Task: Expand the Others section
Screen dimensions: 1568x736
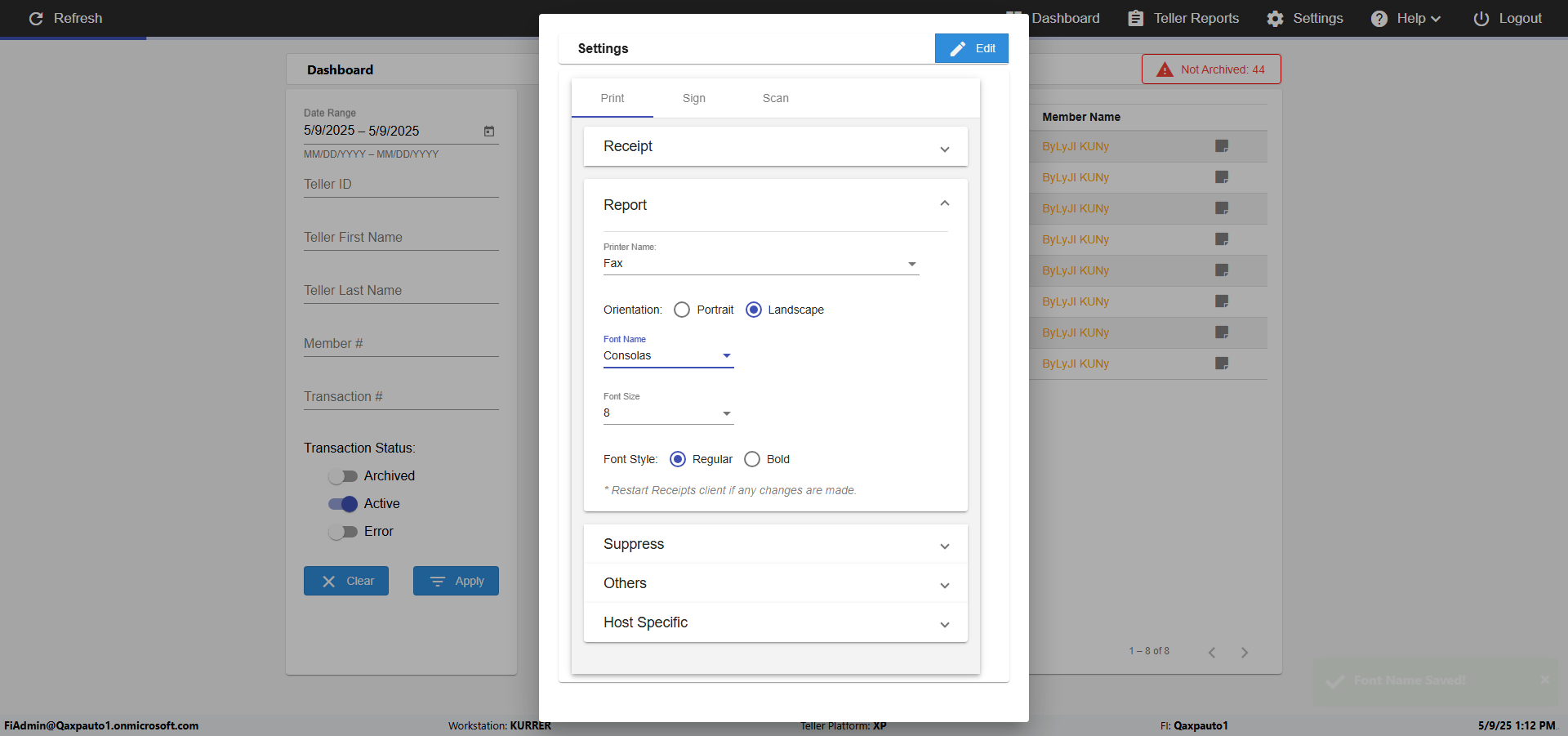Action: point(776,583)
